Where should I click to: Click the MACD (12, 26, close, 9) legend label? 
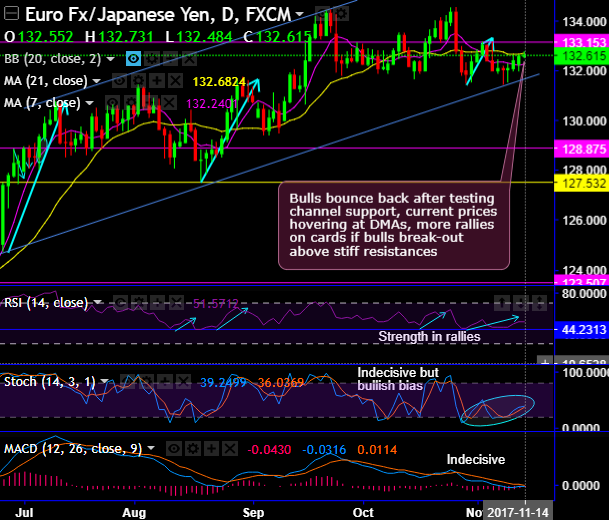73,449
